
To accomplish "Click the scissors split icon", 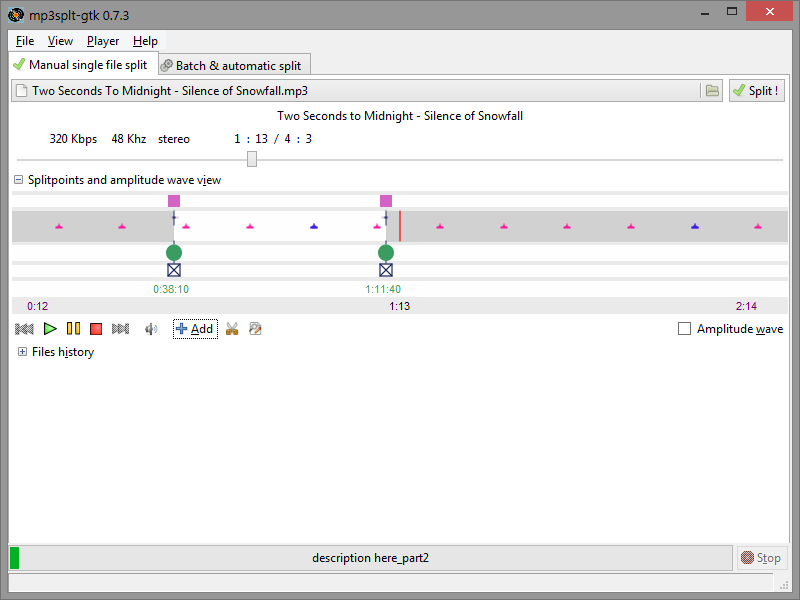I will click(x=232, y=329).
